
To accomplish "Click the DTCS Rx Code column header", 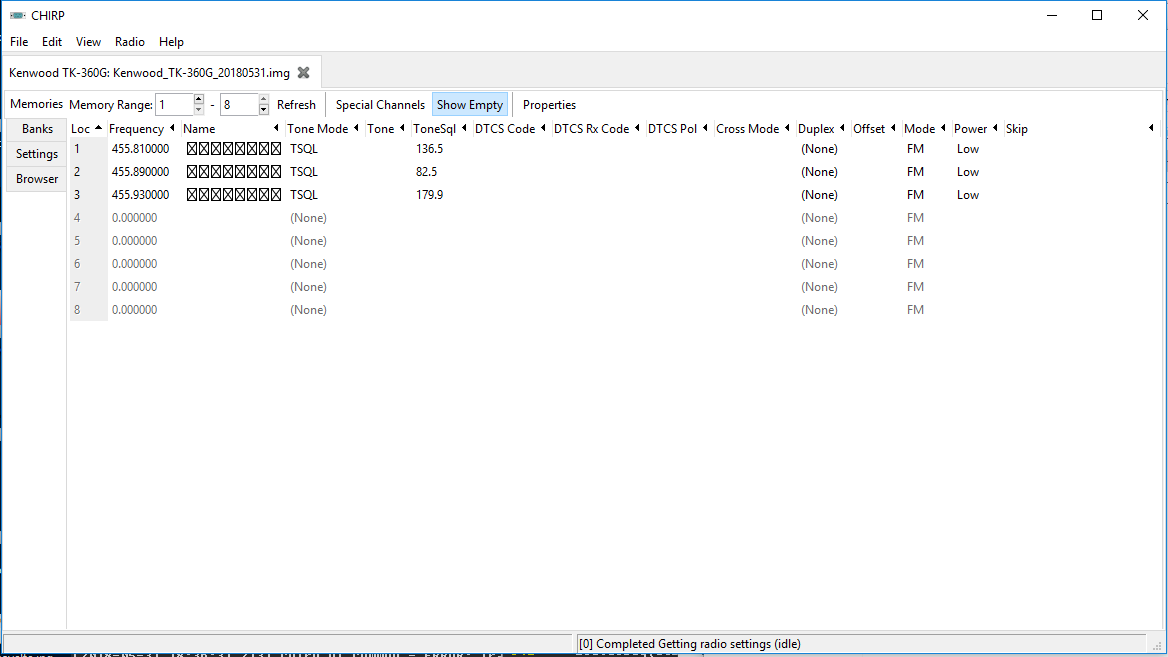I will pyautogui.click(x=597, y=129).
